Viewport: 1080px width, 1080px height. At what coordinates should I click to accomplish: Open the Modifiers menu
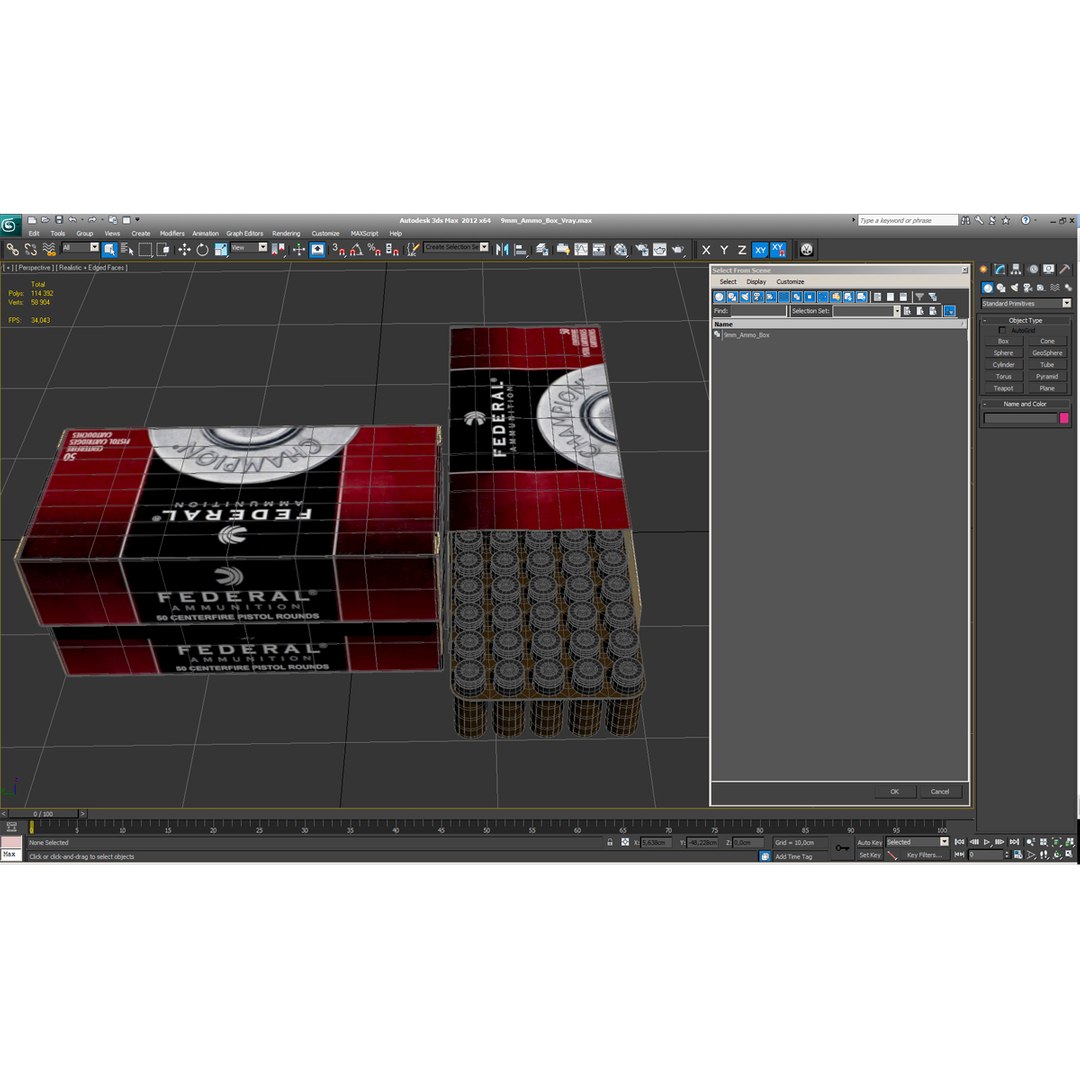172,233
